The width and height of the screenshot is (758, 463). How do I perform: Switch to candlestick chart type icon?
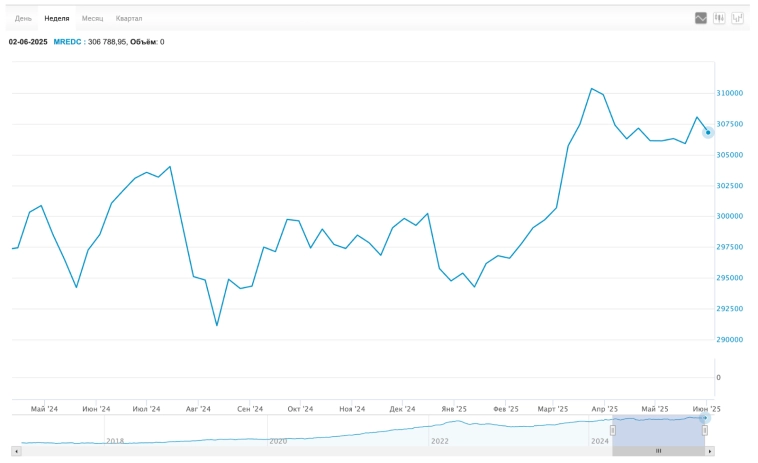point(719,18)
